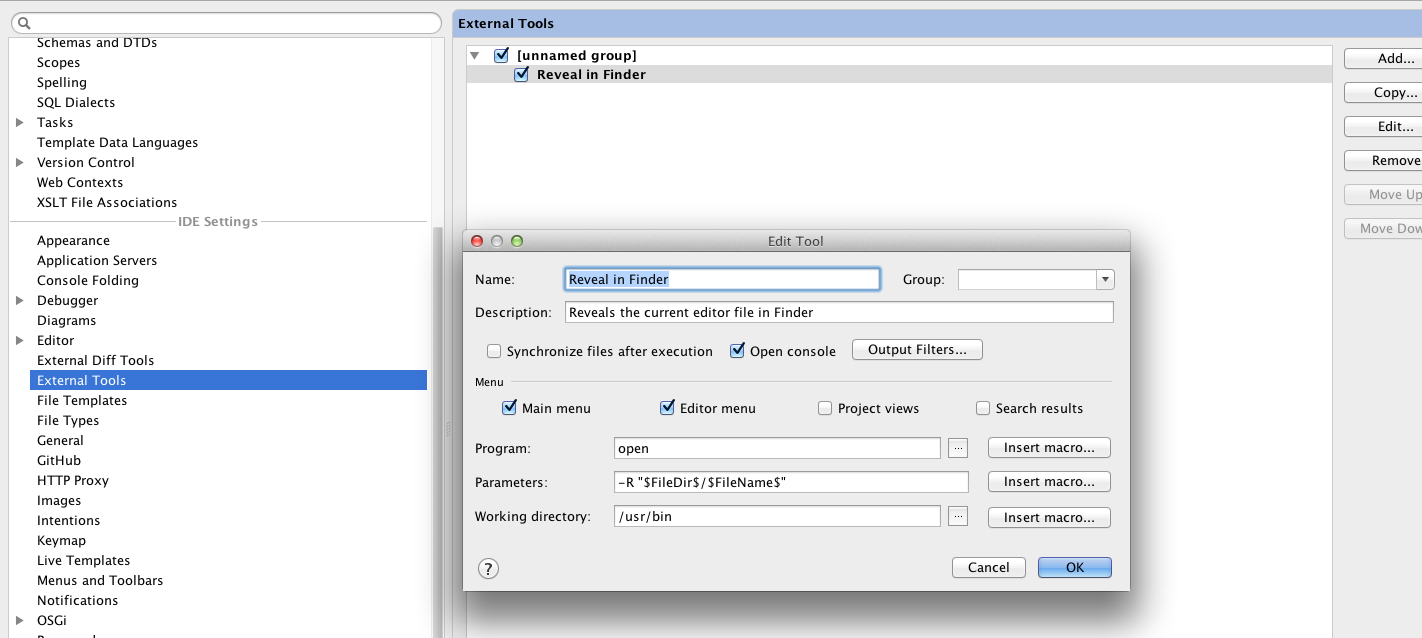Click the Copy tool button
Image resolution: width=1422 pixels, height=638 pixels.
click(x=1383, y=93)
